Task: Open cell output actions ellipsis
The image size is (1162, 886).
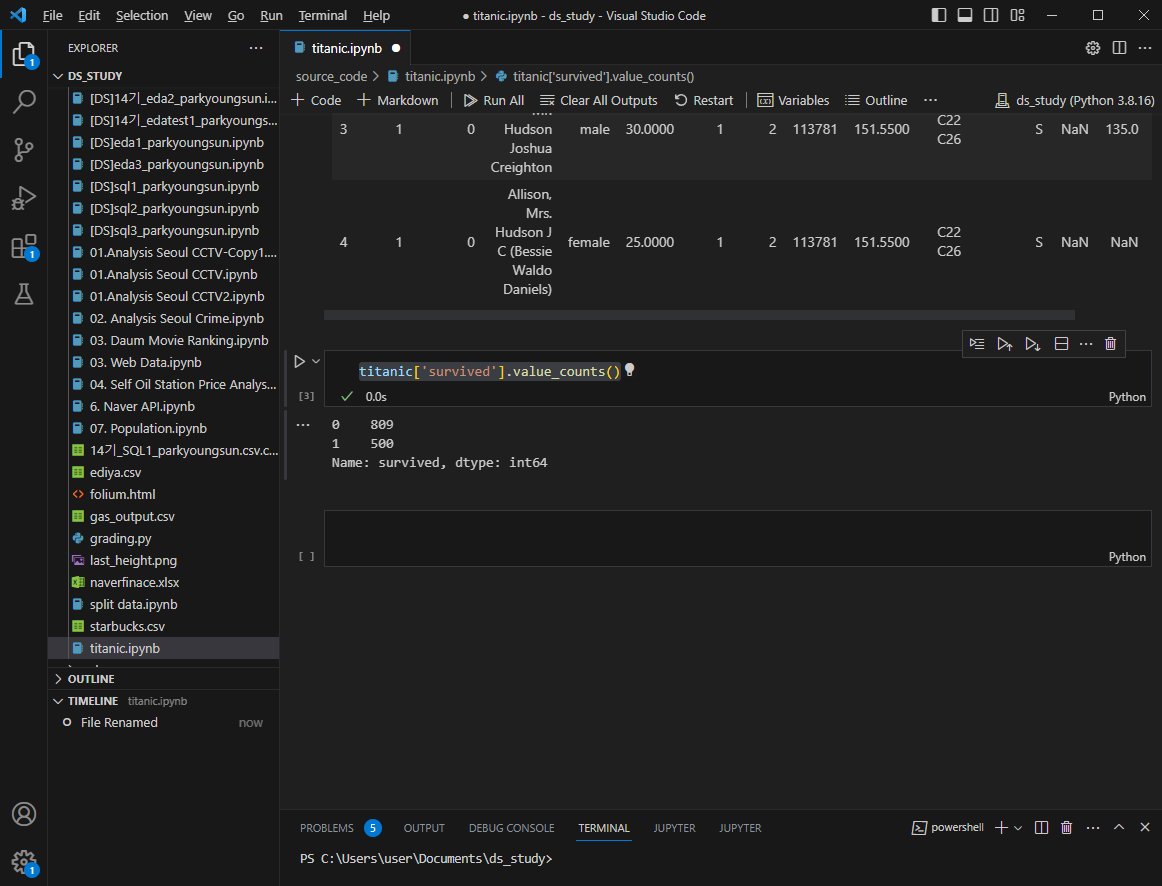Action: pyautogui.click(x=303, y=425)
